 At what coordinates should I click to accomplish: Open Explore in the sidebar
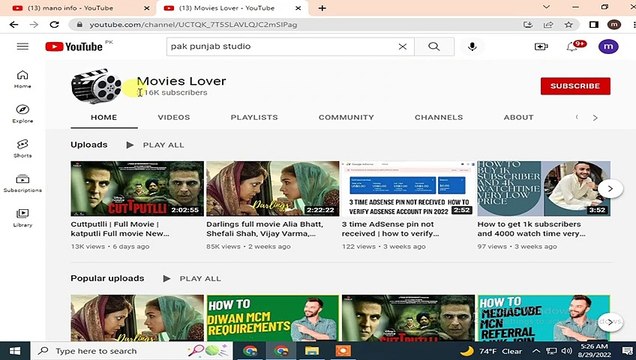tap(23, 114)
